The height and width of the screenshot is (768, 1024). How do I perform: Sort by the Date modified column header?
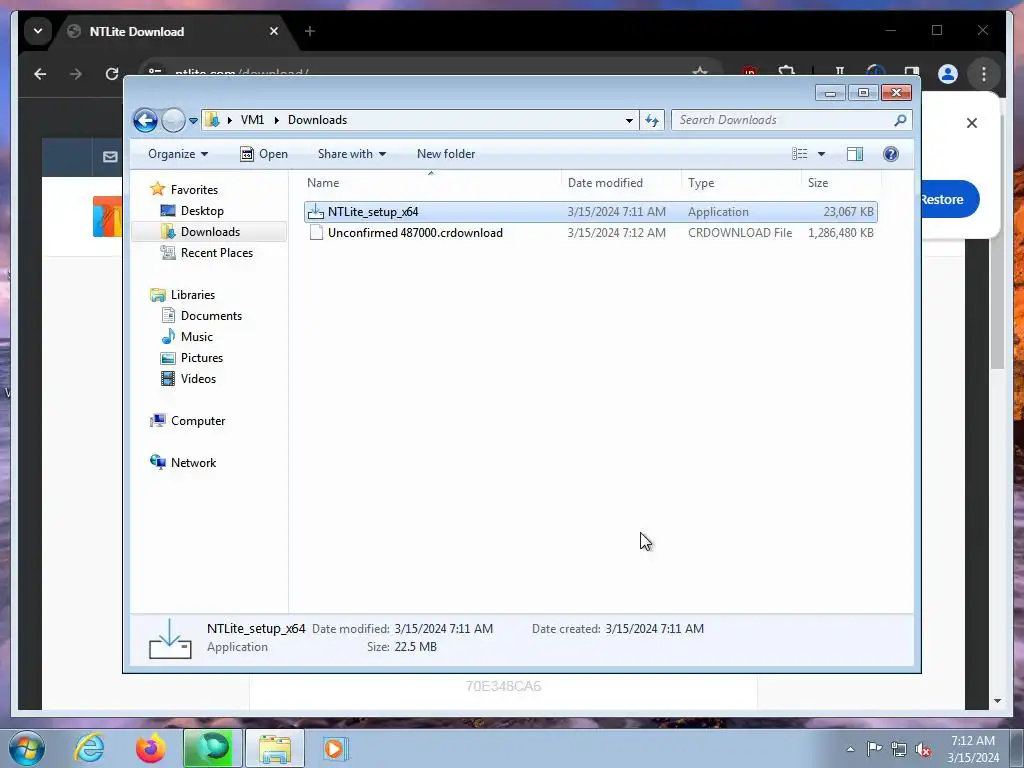click(621, 183)
